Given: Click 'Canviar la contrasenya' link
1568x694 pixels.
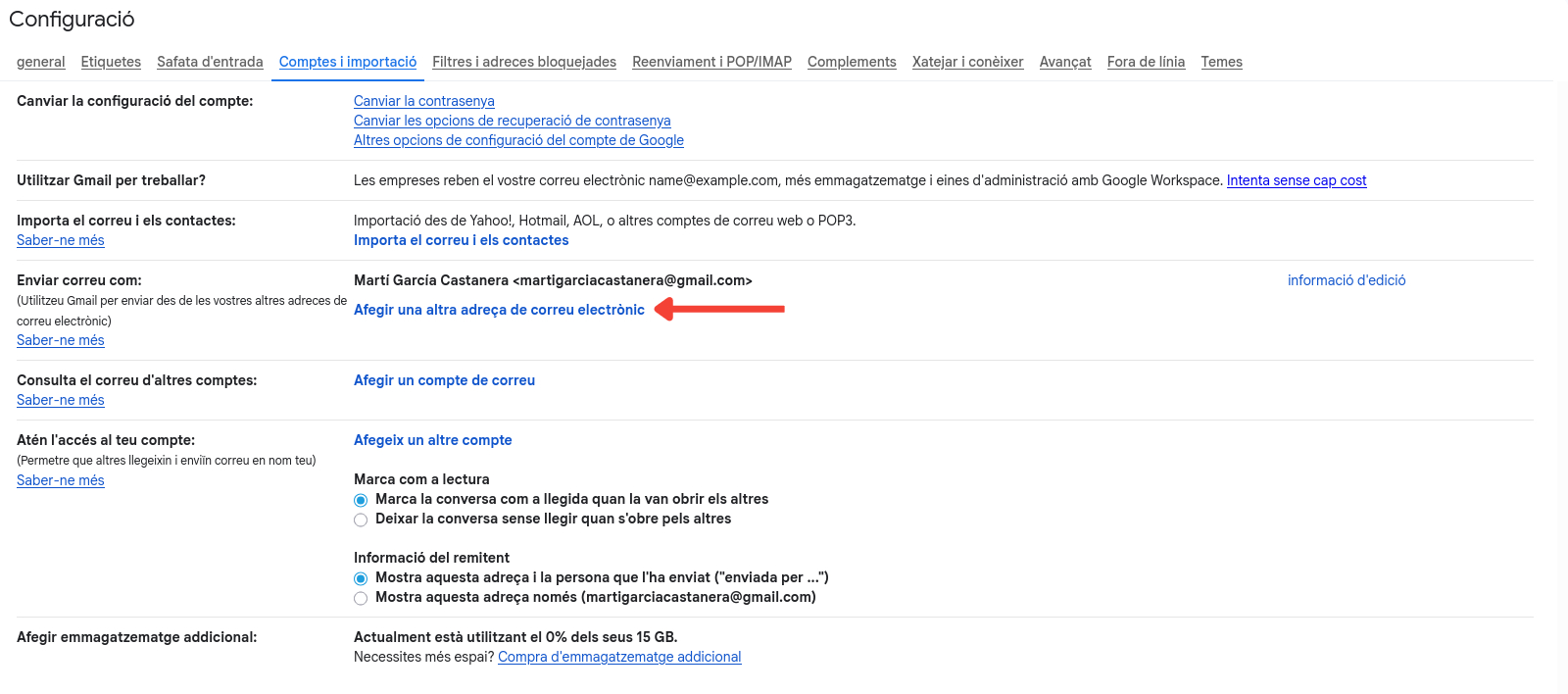Looking at the screenshot, I should 423,101.
